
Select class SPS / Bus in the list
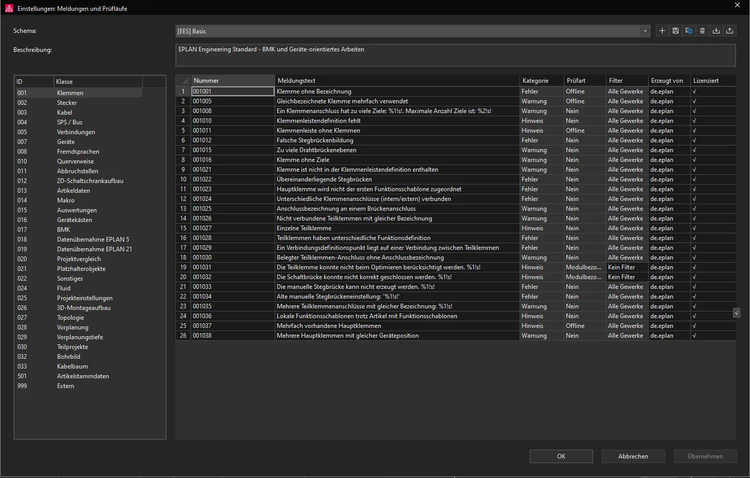tap(71, 121)
